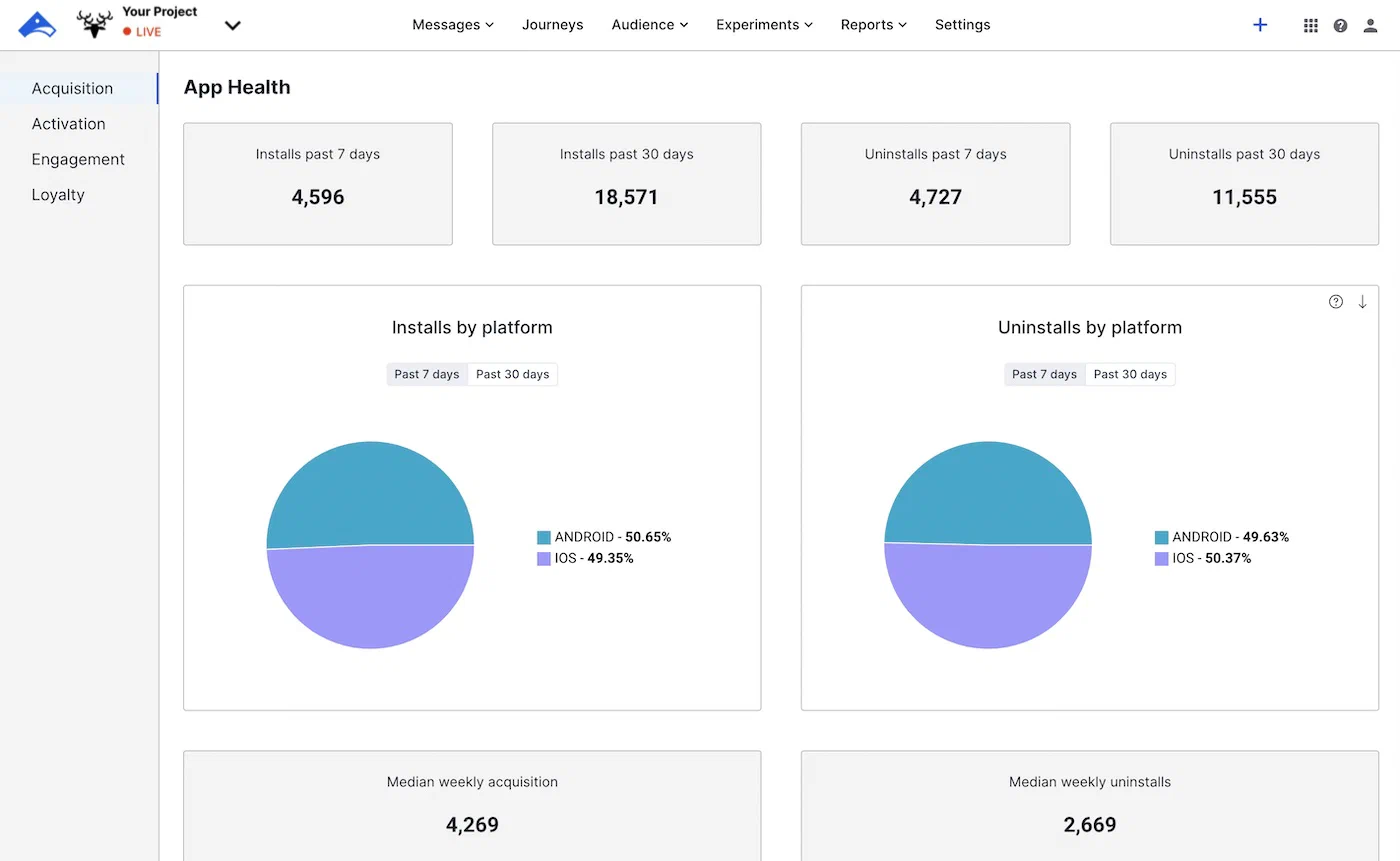
Task: Click help icon on Uninstalls by platform chart
Action: [x=1336, y=302]
